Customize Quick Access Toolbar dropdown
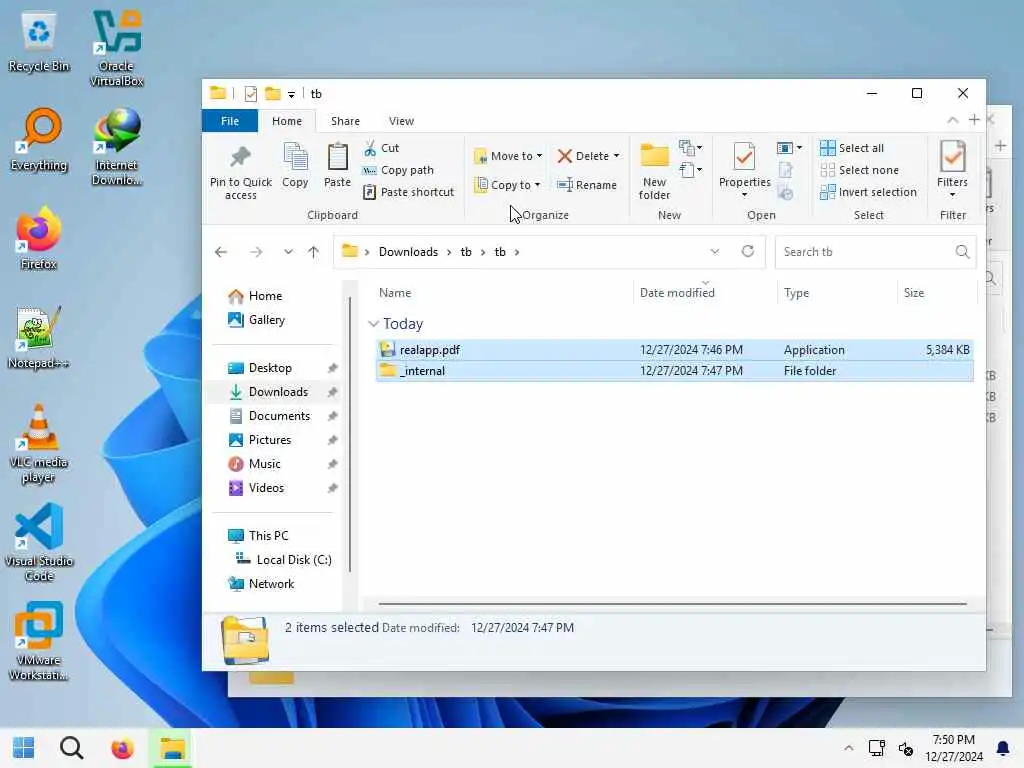This screenshot has height=768, width=1024. 291,95
